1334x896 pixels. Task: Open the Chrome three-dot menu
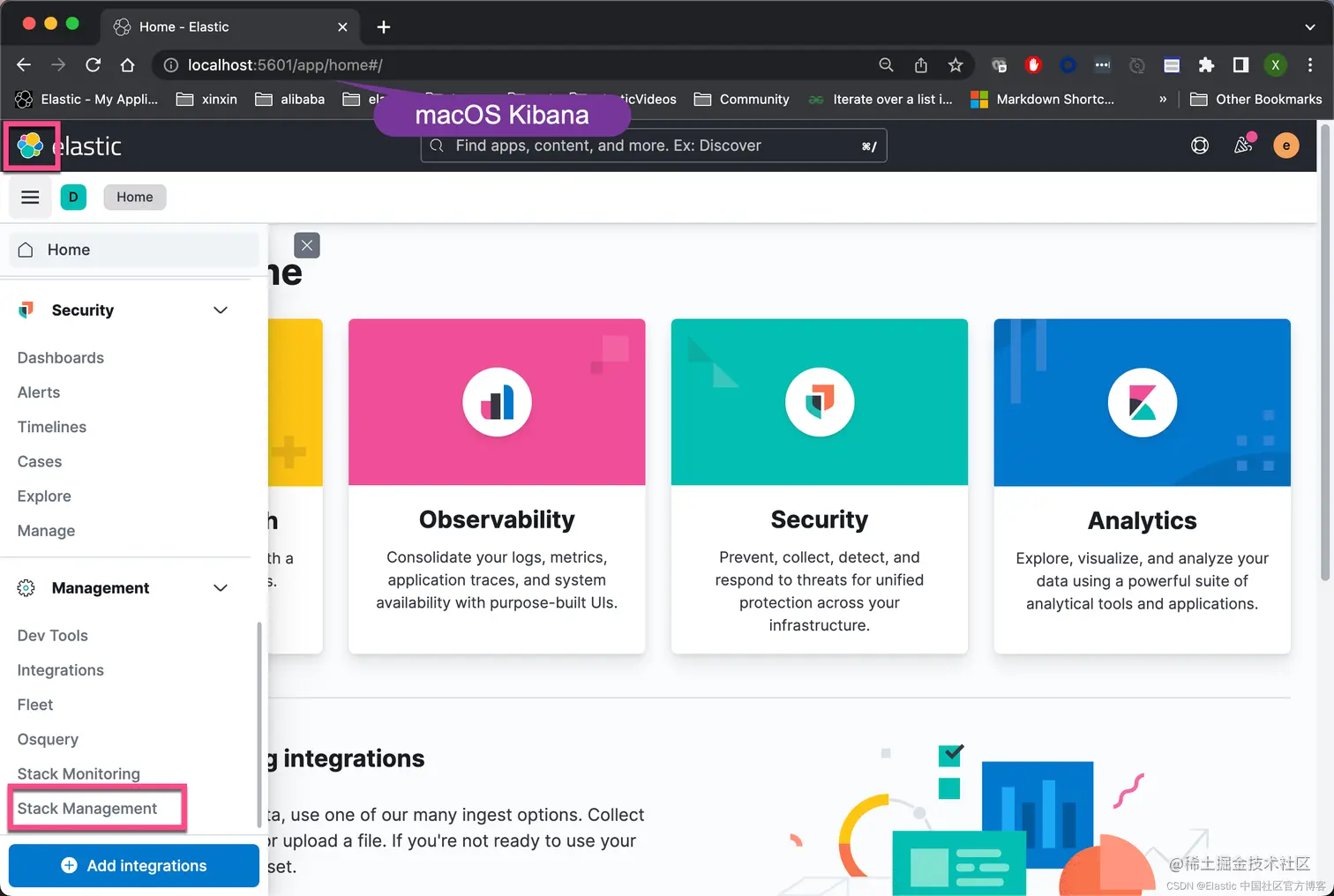tap(1310, 64)
